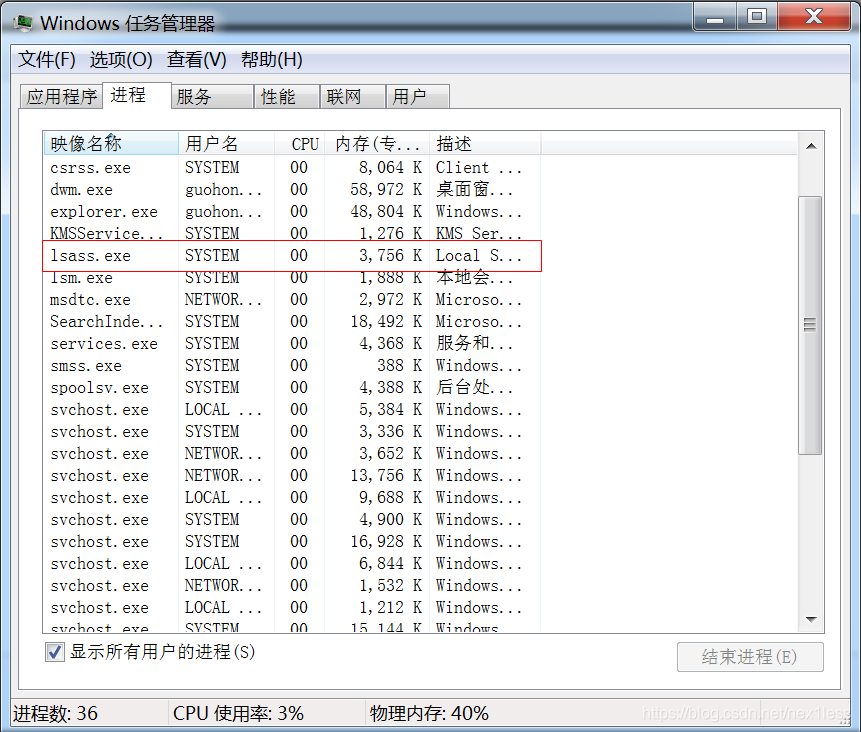The image size is (861, 732).
Task: Open the 查看(V) menu
Action: pyautogui.click(x=196, y=59)
